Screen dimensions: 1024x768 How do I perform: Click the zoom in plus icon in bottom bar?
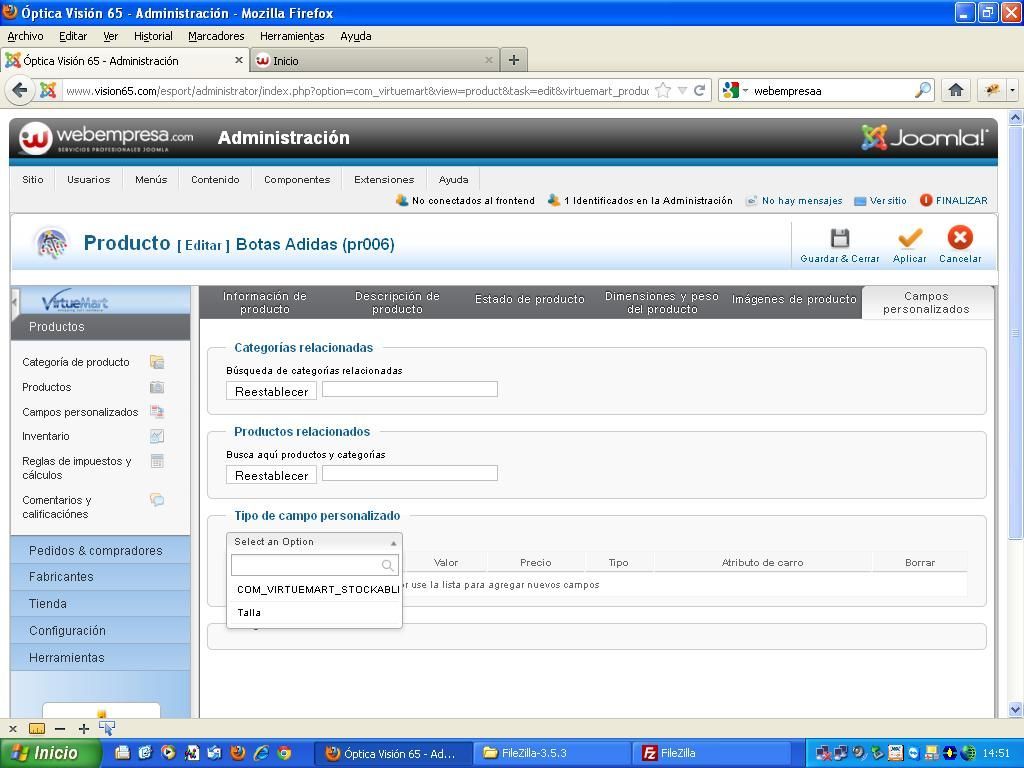tap(84, 729)
